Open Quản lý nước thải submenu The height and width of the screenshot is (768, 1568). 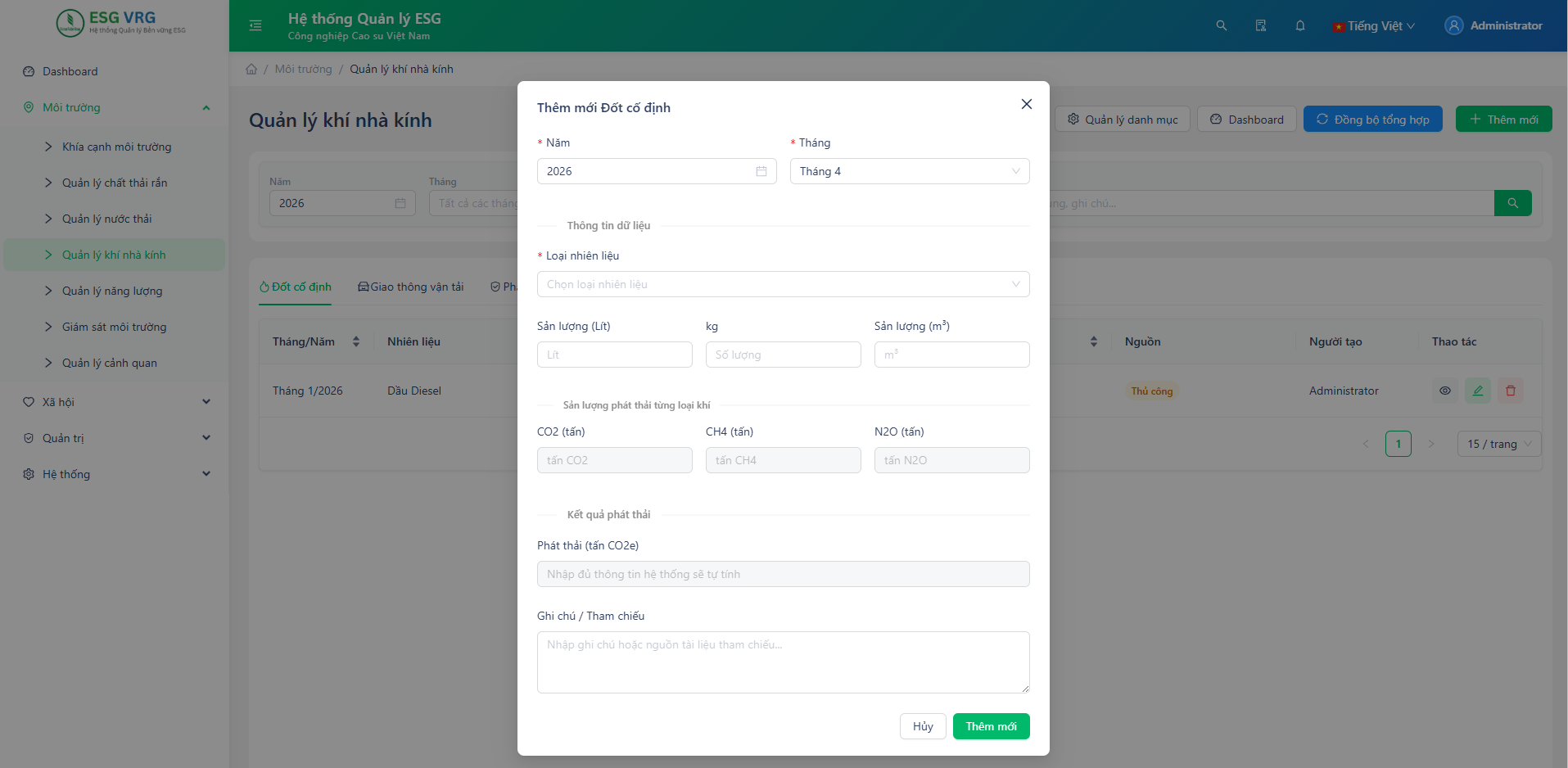coord(115,219)
